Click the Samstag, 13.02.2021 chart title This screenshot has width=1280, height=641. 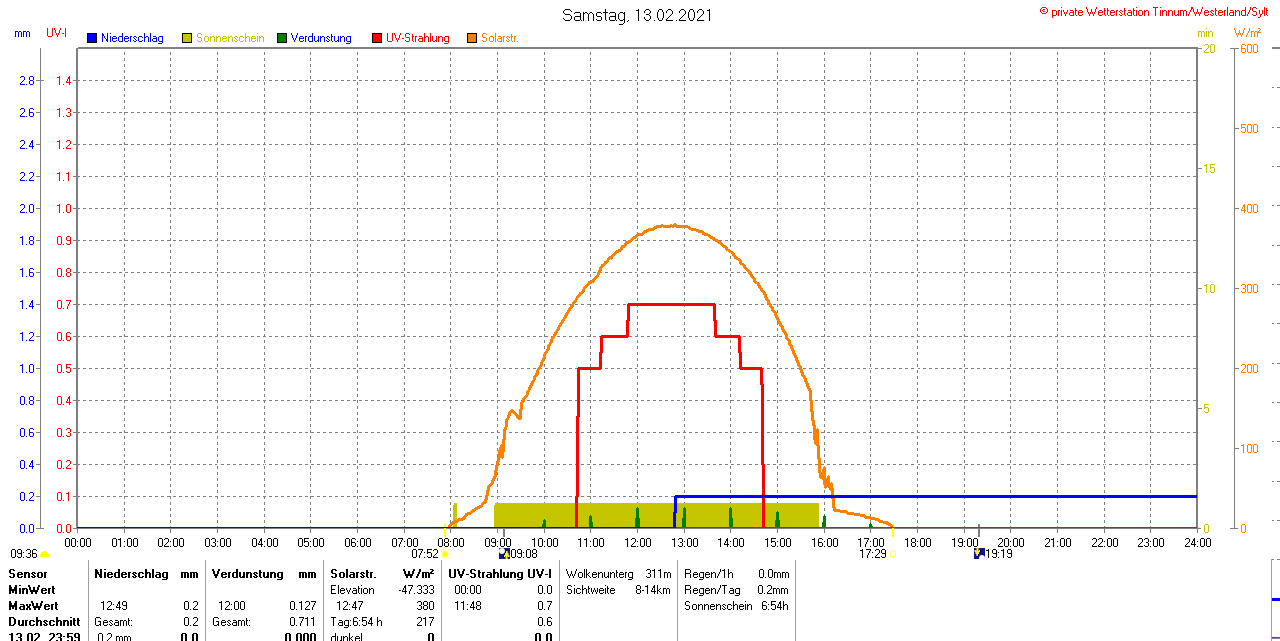pyautogui.click(x=638, y=15)
